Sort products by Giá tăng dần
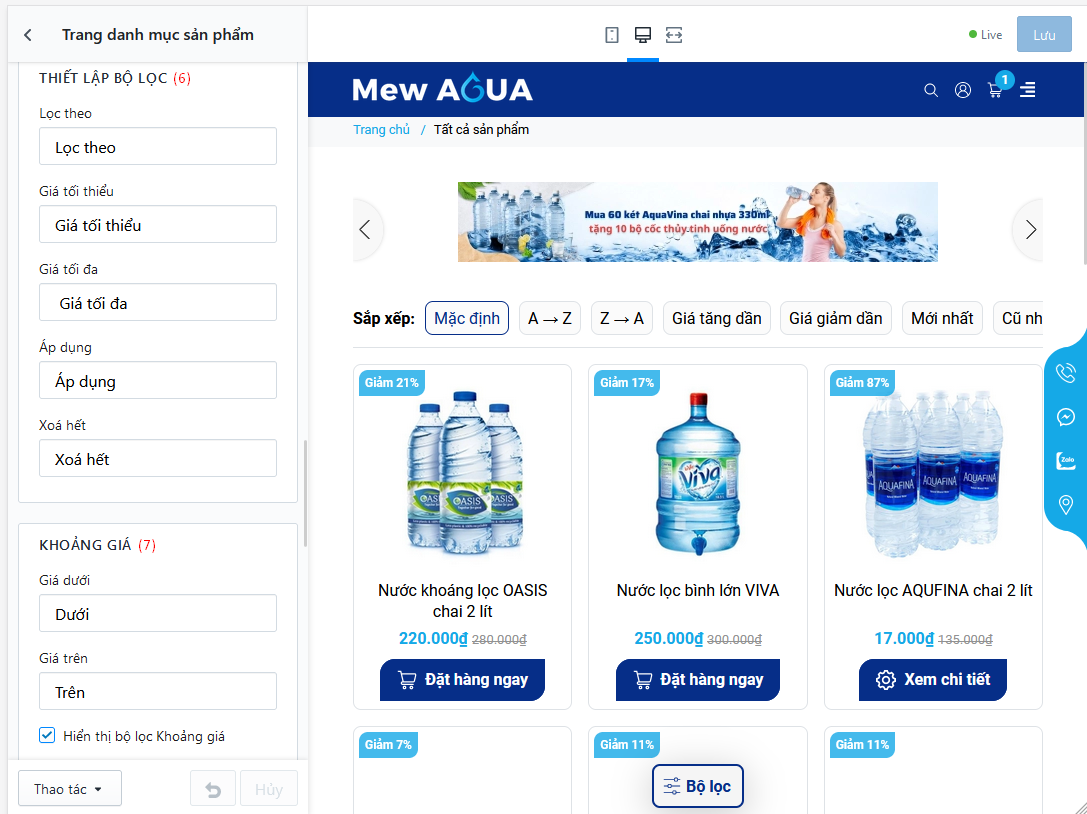This screenshot has height=814, width=1087. (x=716, y=318)
